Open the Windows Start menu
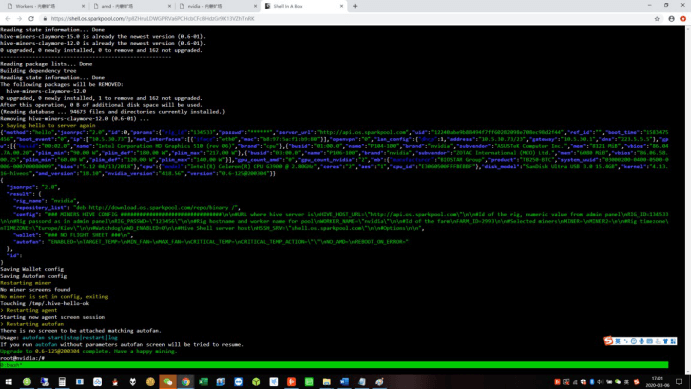Image resolution: width=692 pixels, height=389 pixels. pos(9,381)
